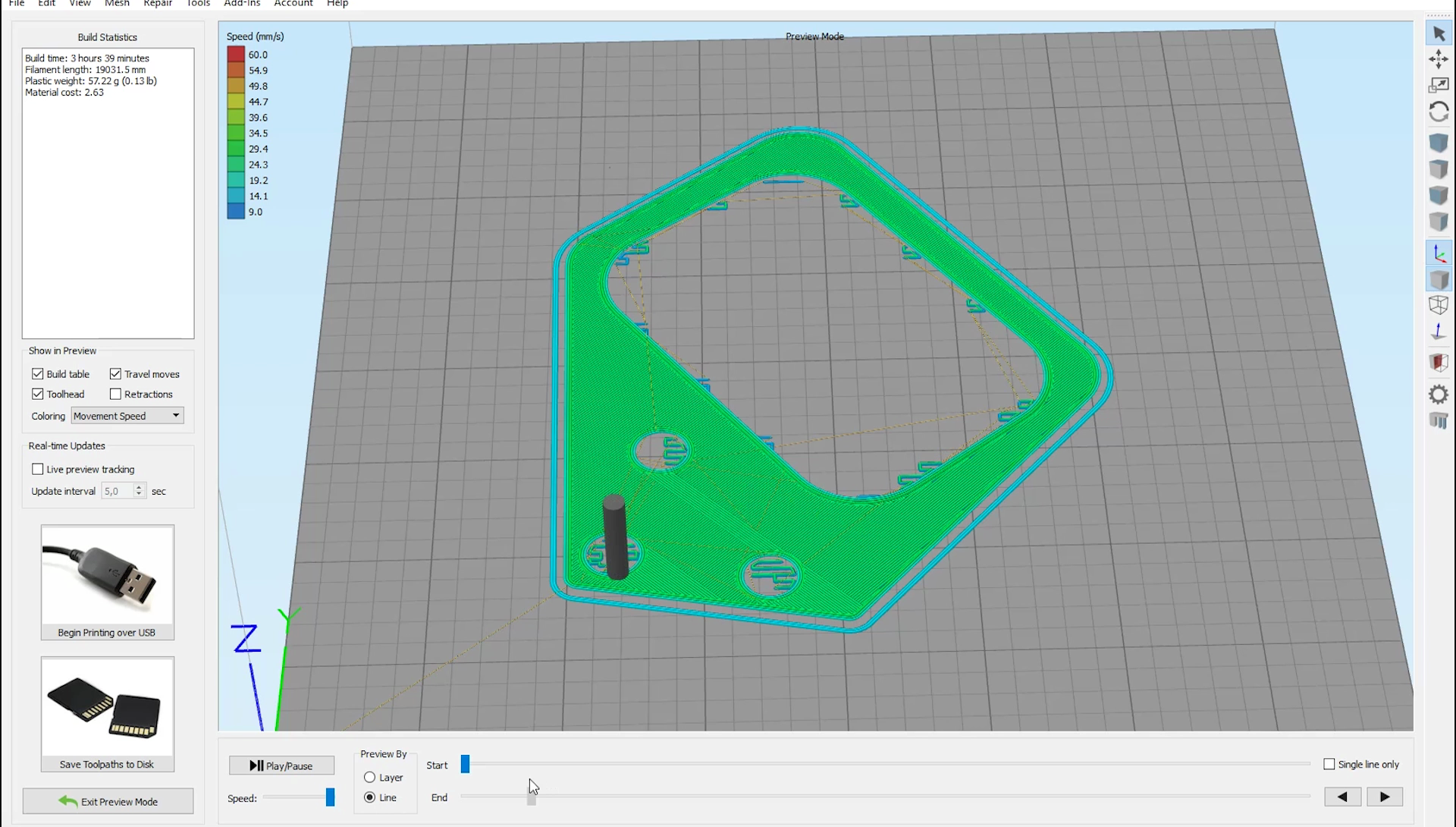Viewport: 1456px width, 827px height.
Task: Select the Line preview radio button
Action: click(x=370, y=797)
